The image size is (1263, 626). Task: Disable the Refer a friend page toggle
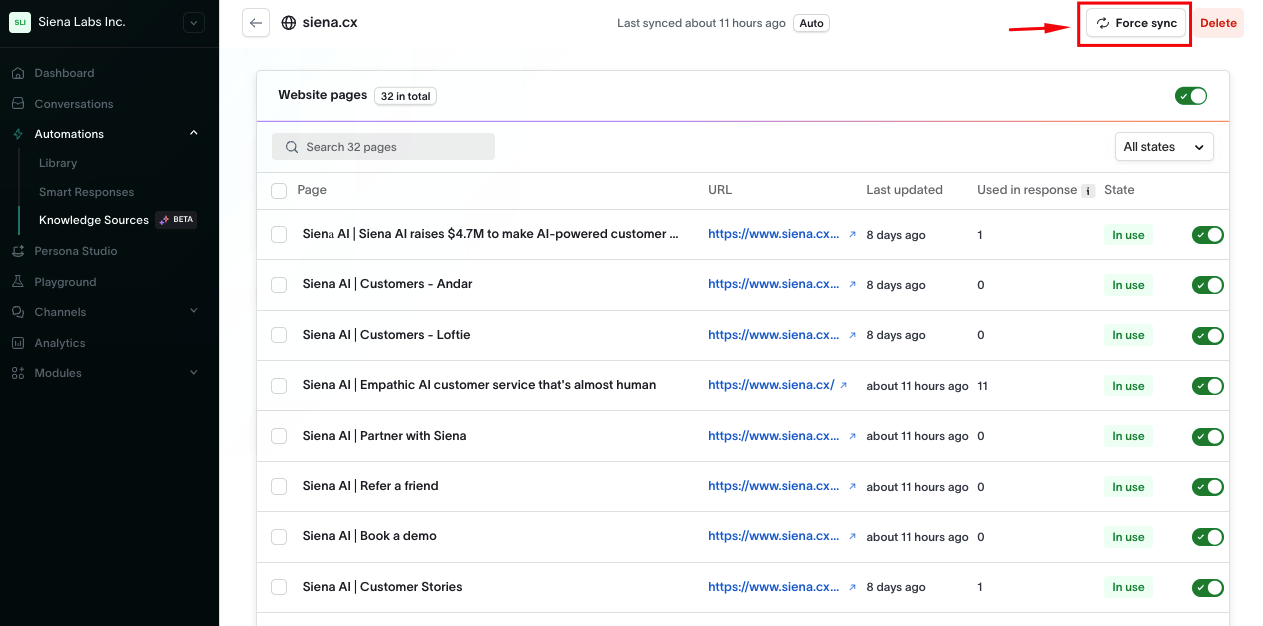pos(1208,487)
